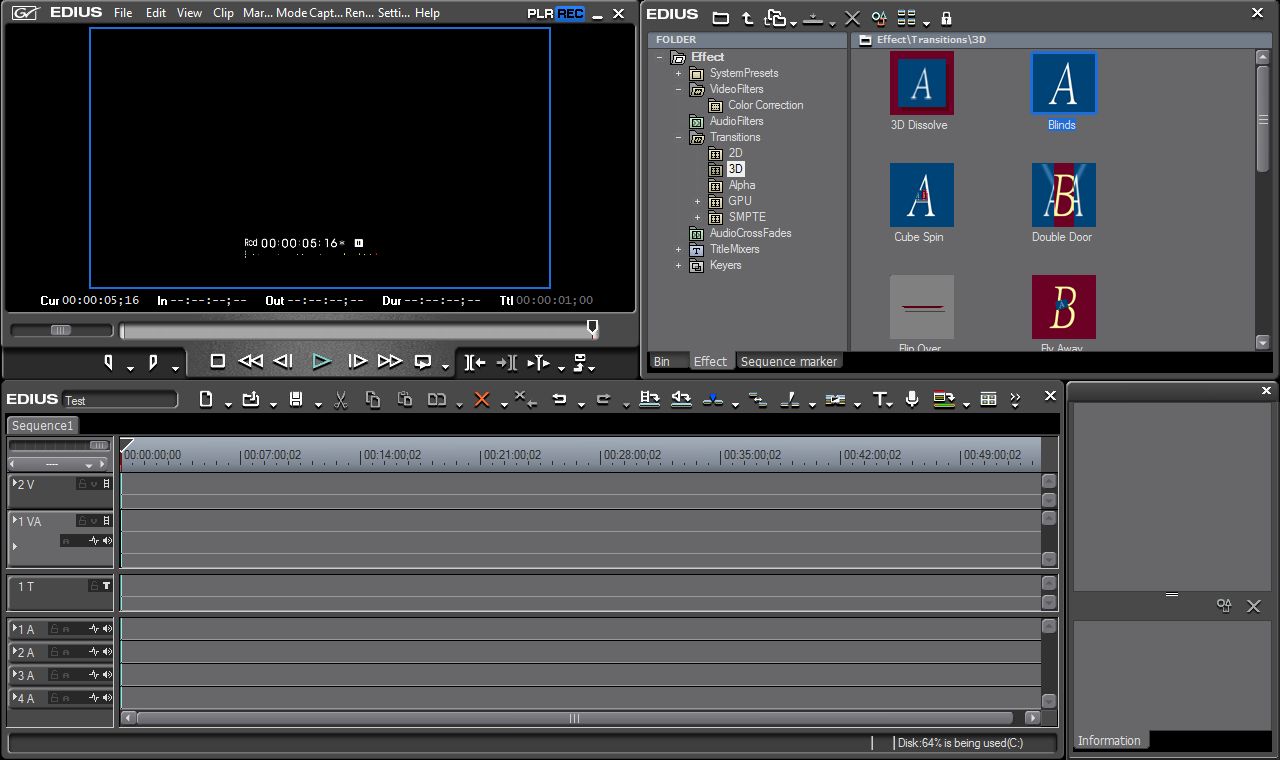Click the timeline layout grid icon
The height and width of the screenshot is (760, 1280).
coord(988,399)
